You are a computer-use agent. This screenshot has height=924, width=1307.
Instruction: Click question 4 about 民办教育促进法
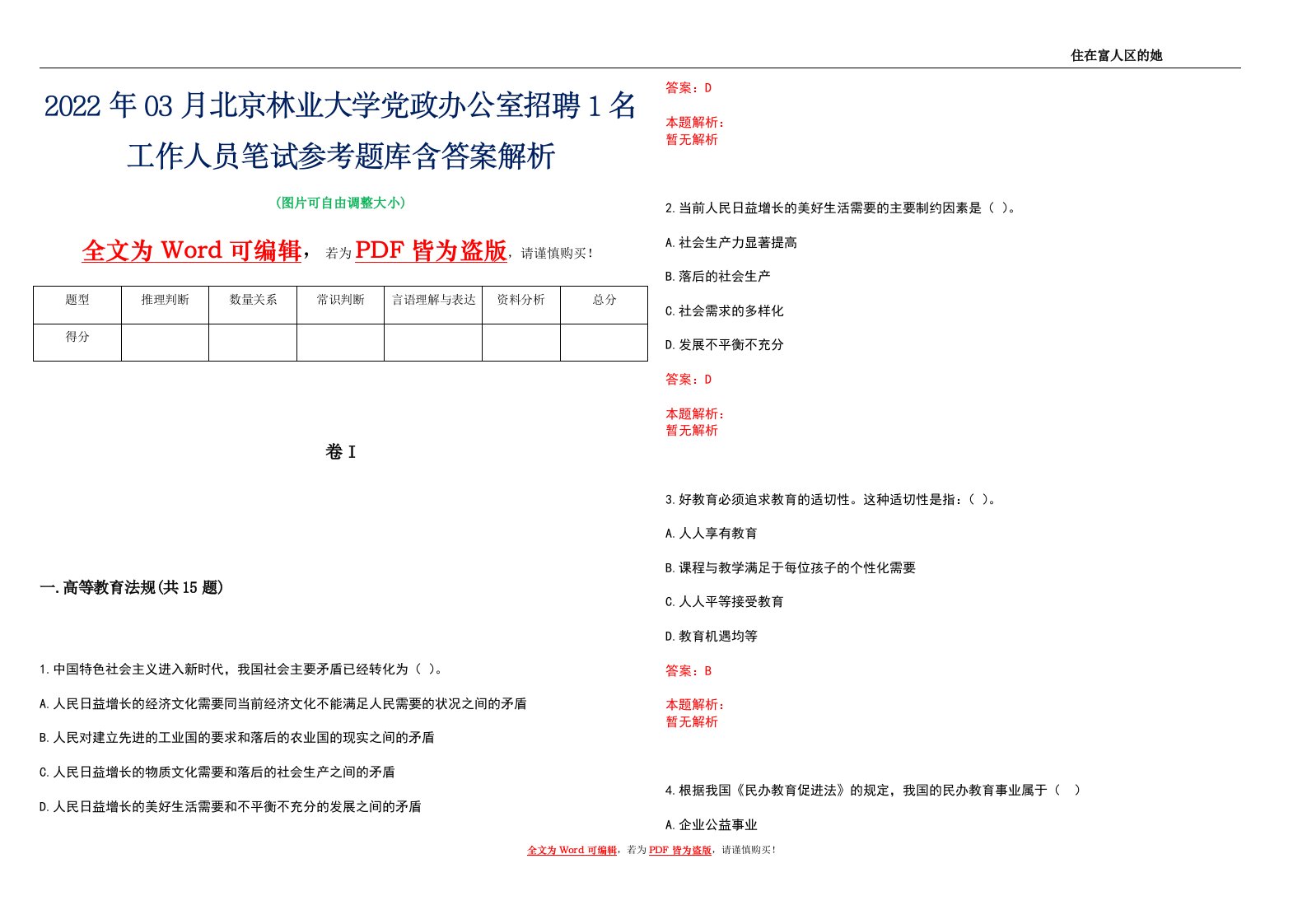point(873,791)
